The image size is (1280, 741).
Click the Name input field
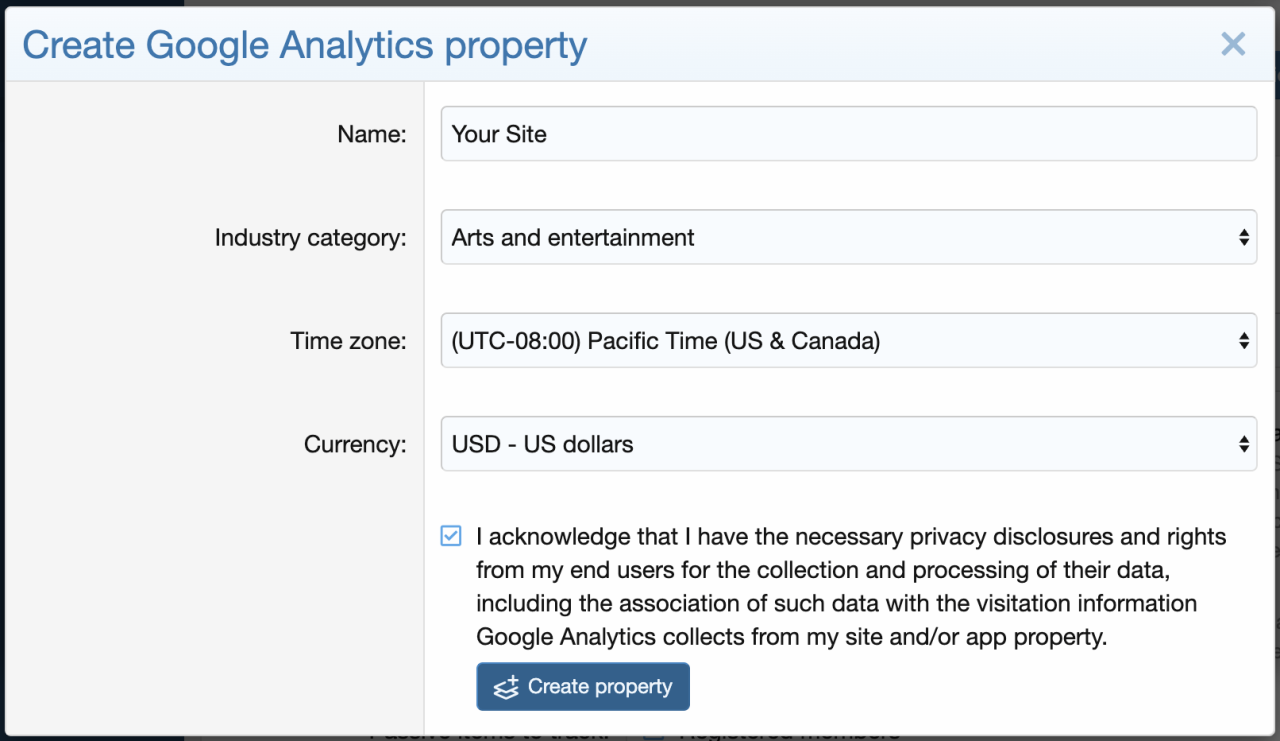848,134
